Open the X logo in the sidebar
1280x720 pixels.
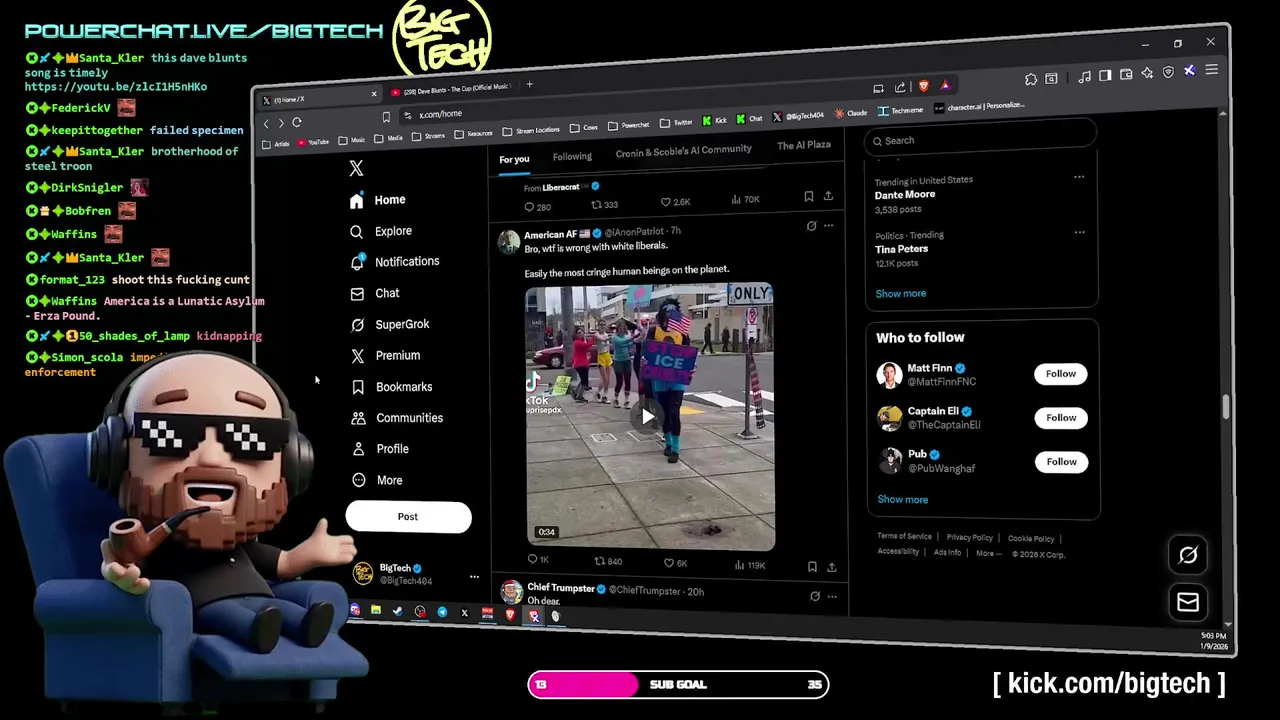(356, 168)
